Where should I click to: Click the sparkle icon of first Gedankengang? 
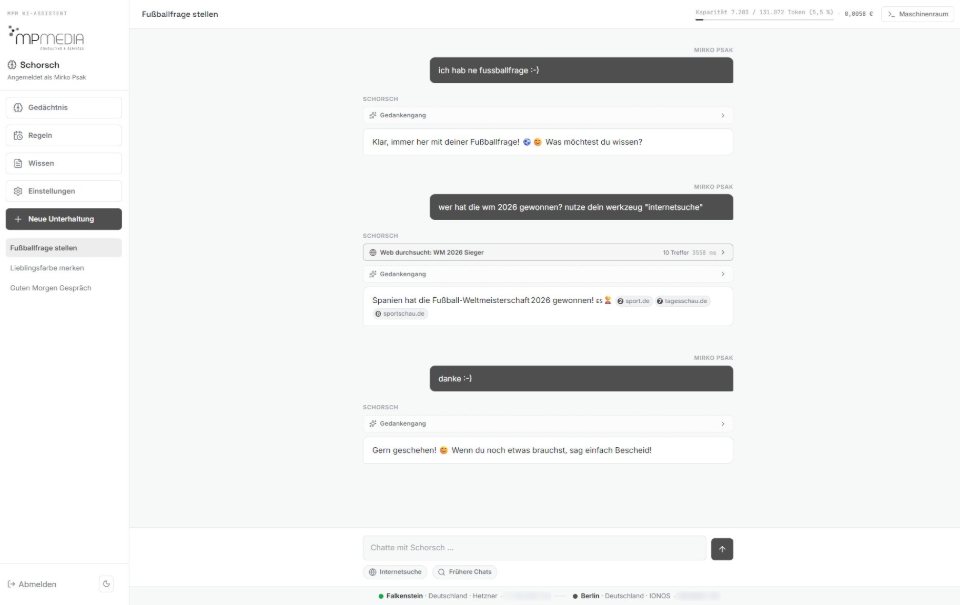coord(373,115)
